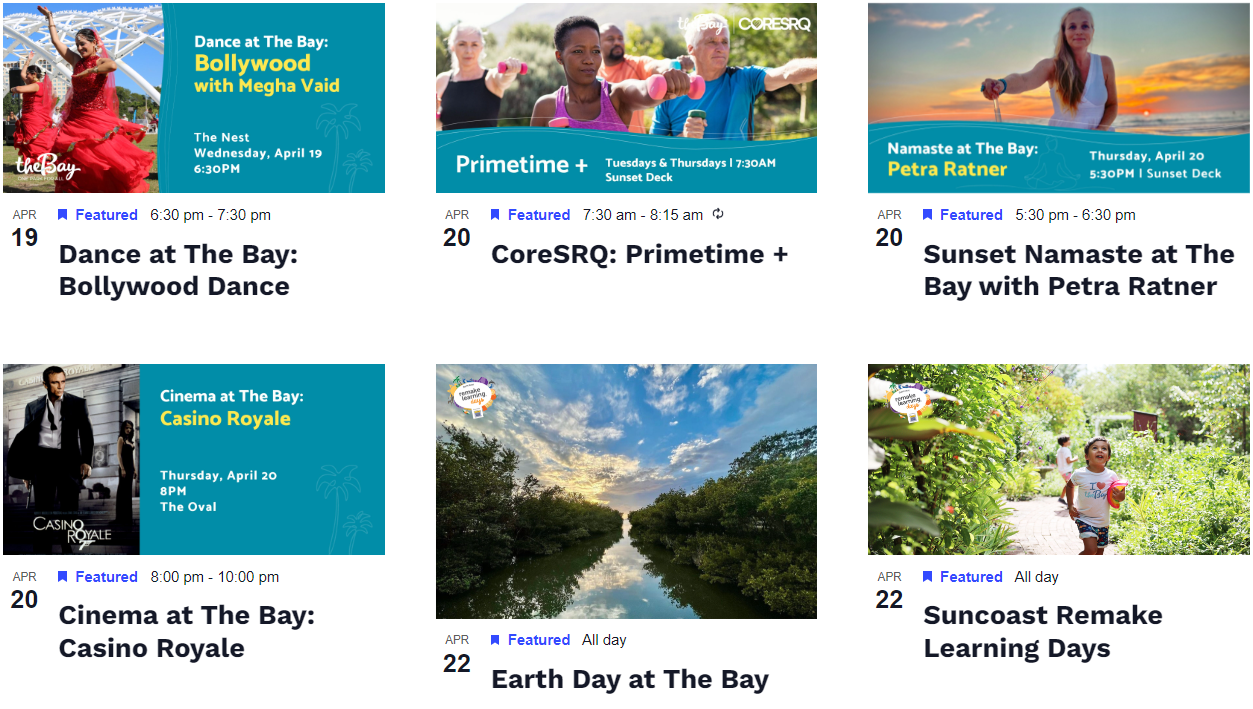Image resolution: width=1253 pixels, height=709 pixels.
Task: Open the CoreSRQ: Primetime + event title
Action: tap(639, 254)
